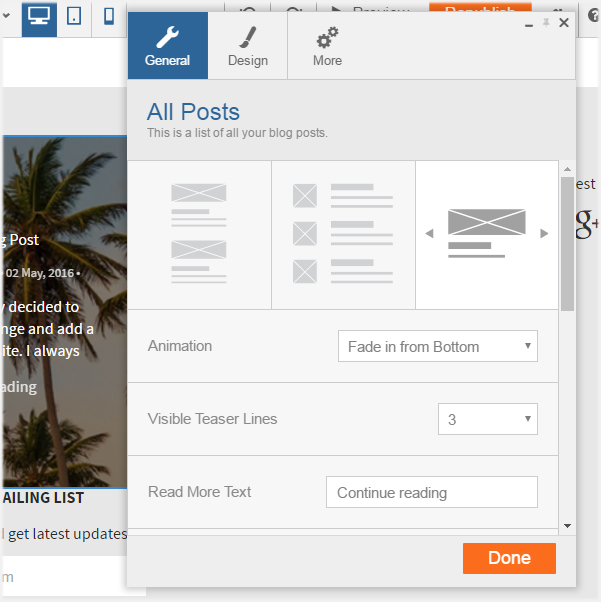This screenshot has height=602, width=601.
Task: Open the Design brush tab
Action: (248, 46)
